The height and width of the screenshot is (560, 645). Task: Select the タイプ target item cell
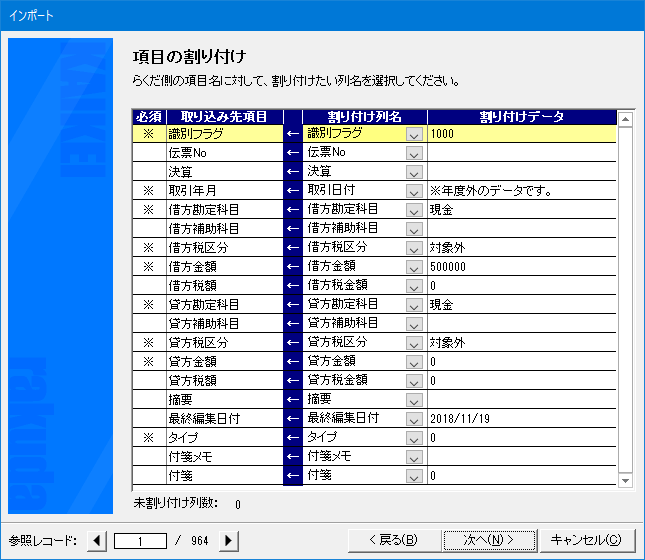pos(225,437)
